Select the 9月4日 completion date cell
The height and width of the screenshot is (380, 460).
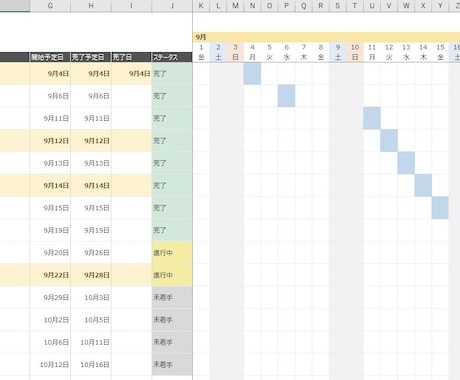tap(131, 74)
